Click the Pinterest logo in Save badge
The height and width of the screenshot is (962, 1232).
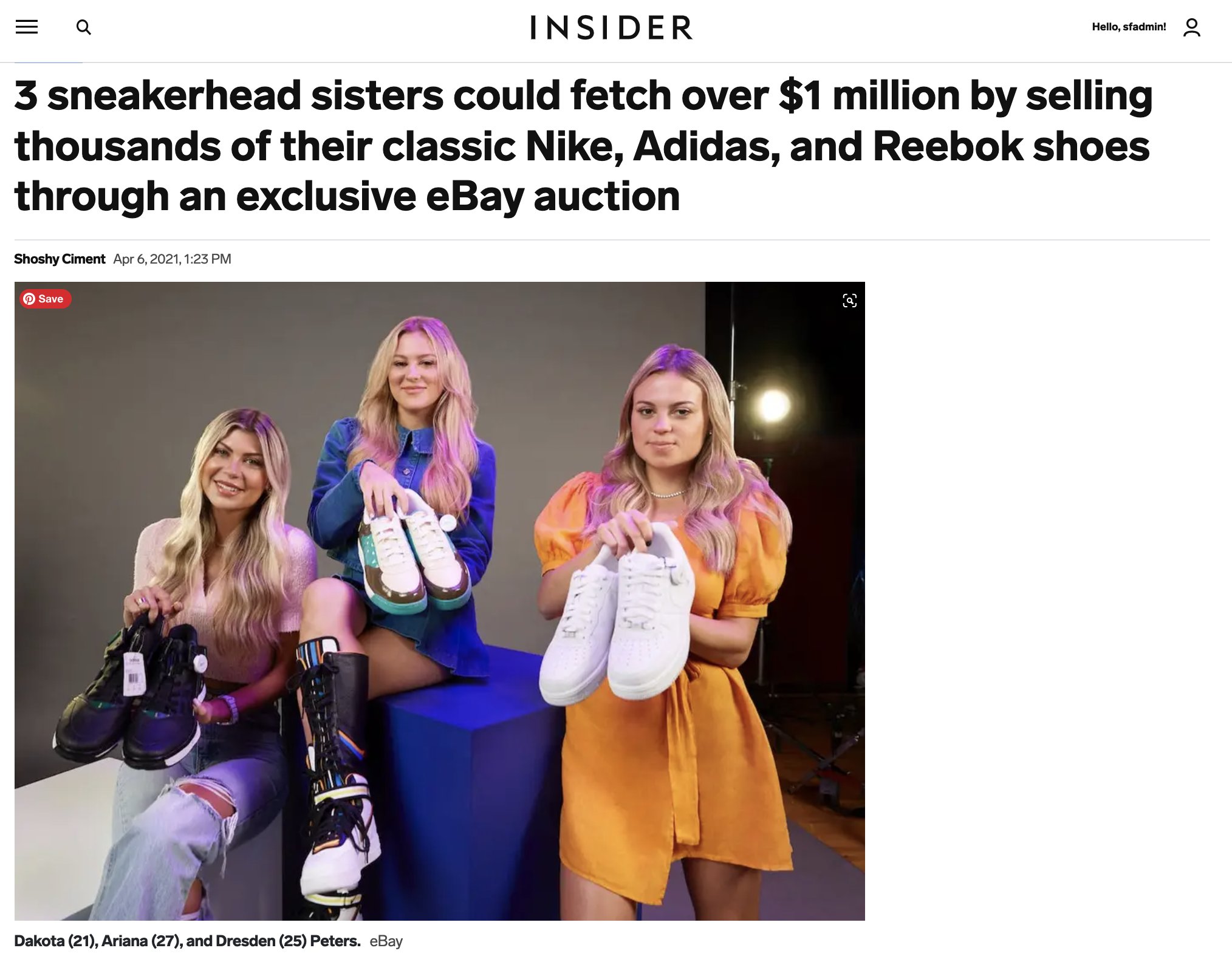pos(29,299)
